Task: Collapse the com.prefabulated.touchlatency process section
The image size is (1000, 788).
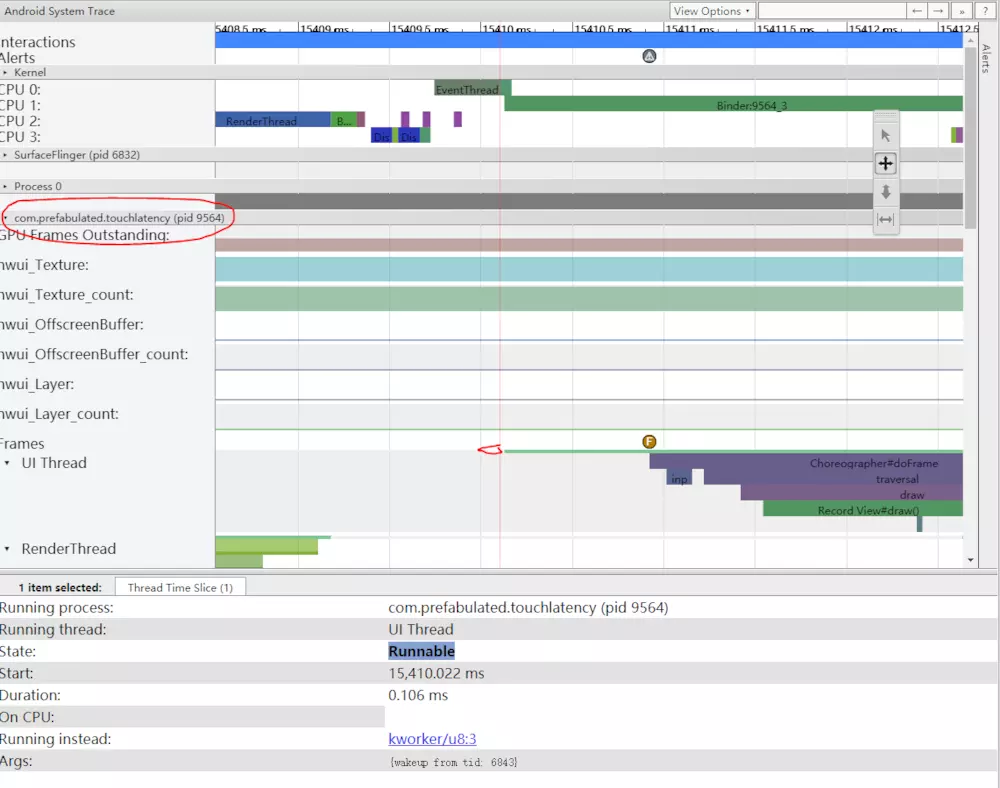Action: pyautogui.click(x=5, y=218)
